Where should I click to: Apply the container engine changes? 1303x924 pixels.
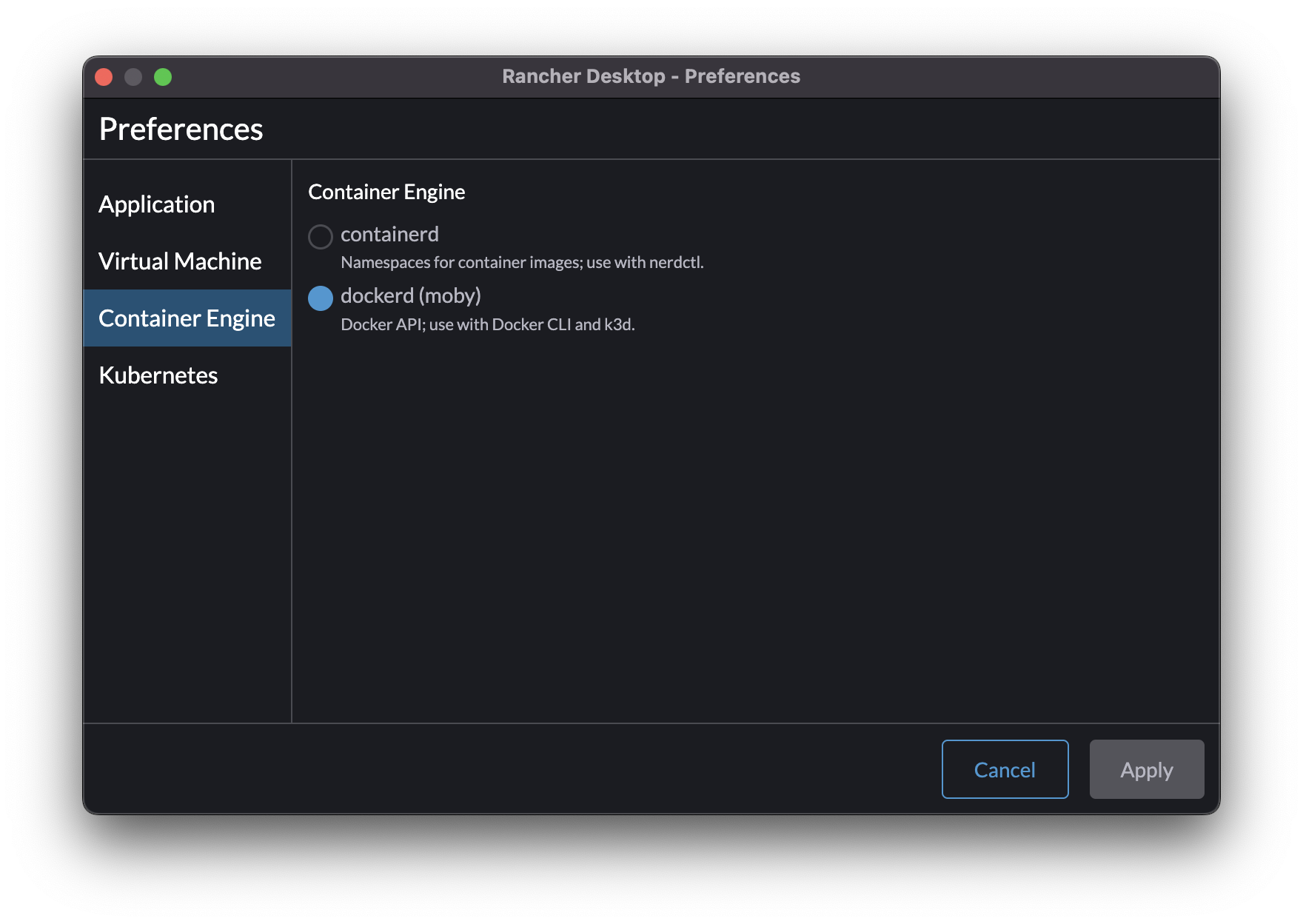1146,769
